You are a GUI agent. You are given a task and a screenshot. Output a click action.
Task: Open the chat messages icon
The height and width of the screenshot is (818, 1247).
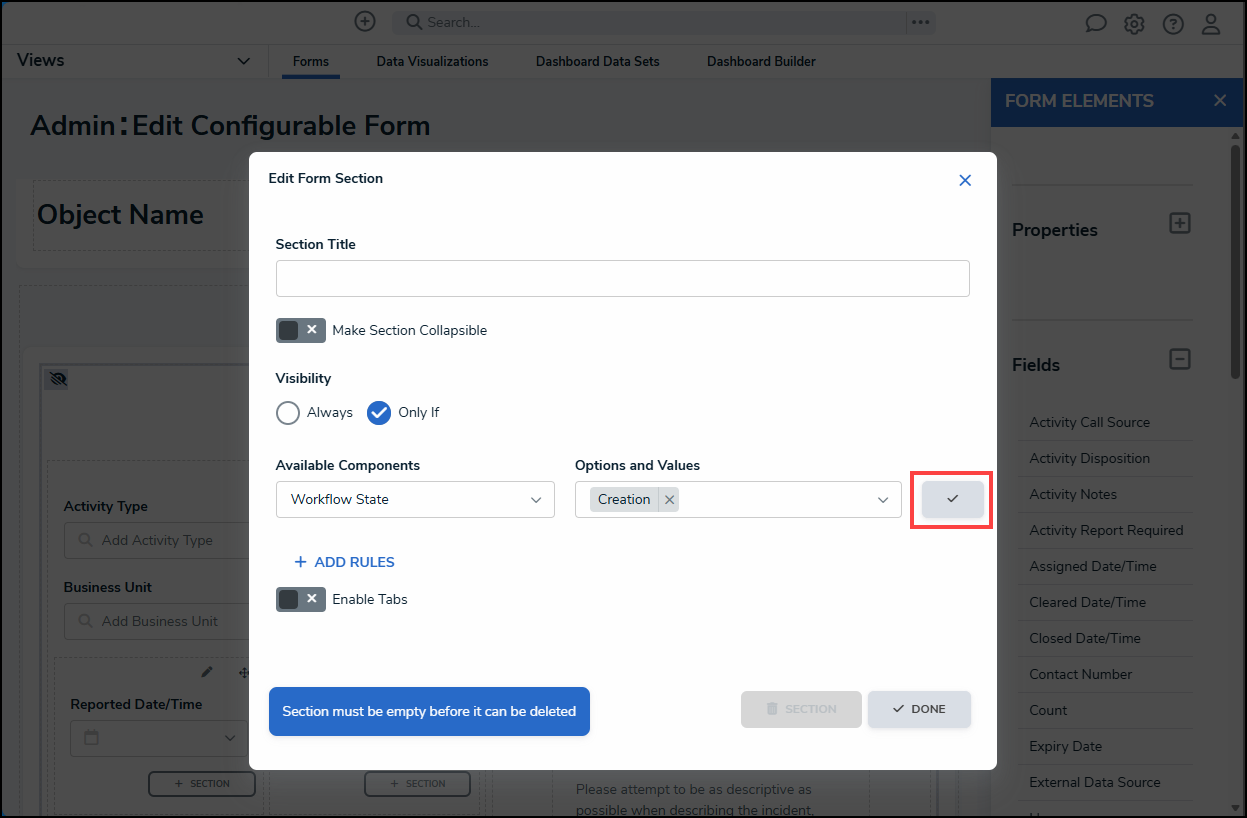coord(1096,24)
